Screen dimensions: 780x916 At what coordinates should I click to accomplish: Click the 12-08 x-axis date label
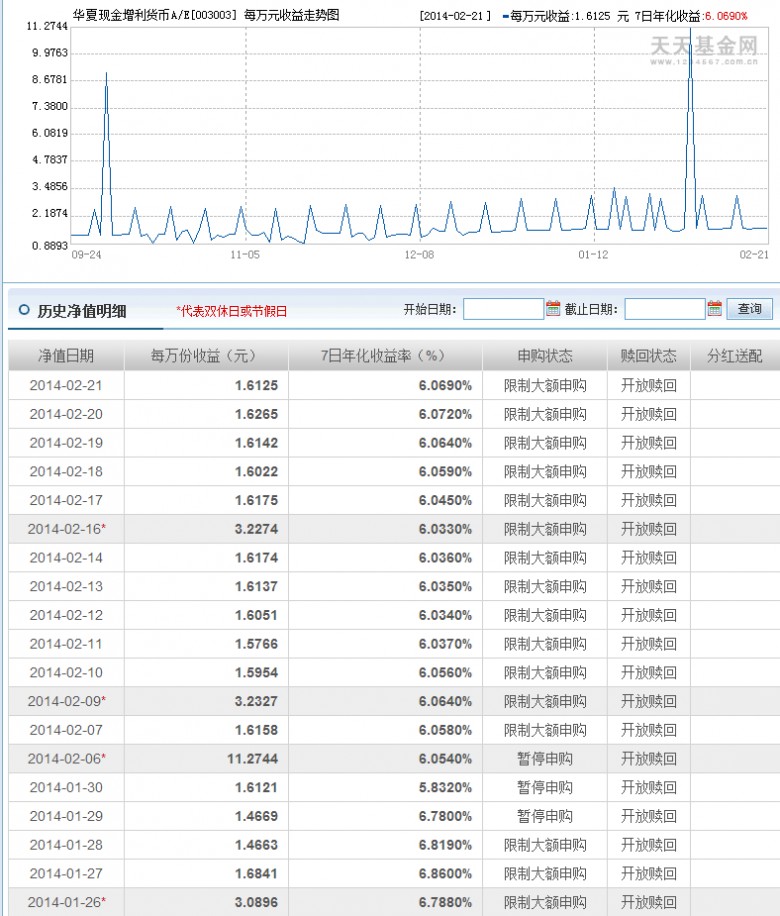(419, 255)
